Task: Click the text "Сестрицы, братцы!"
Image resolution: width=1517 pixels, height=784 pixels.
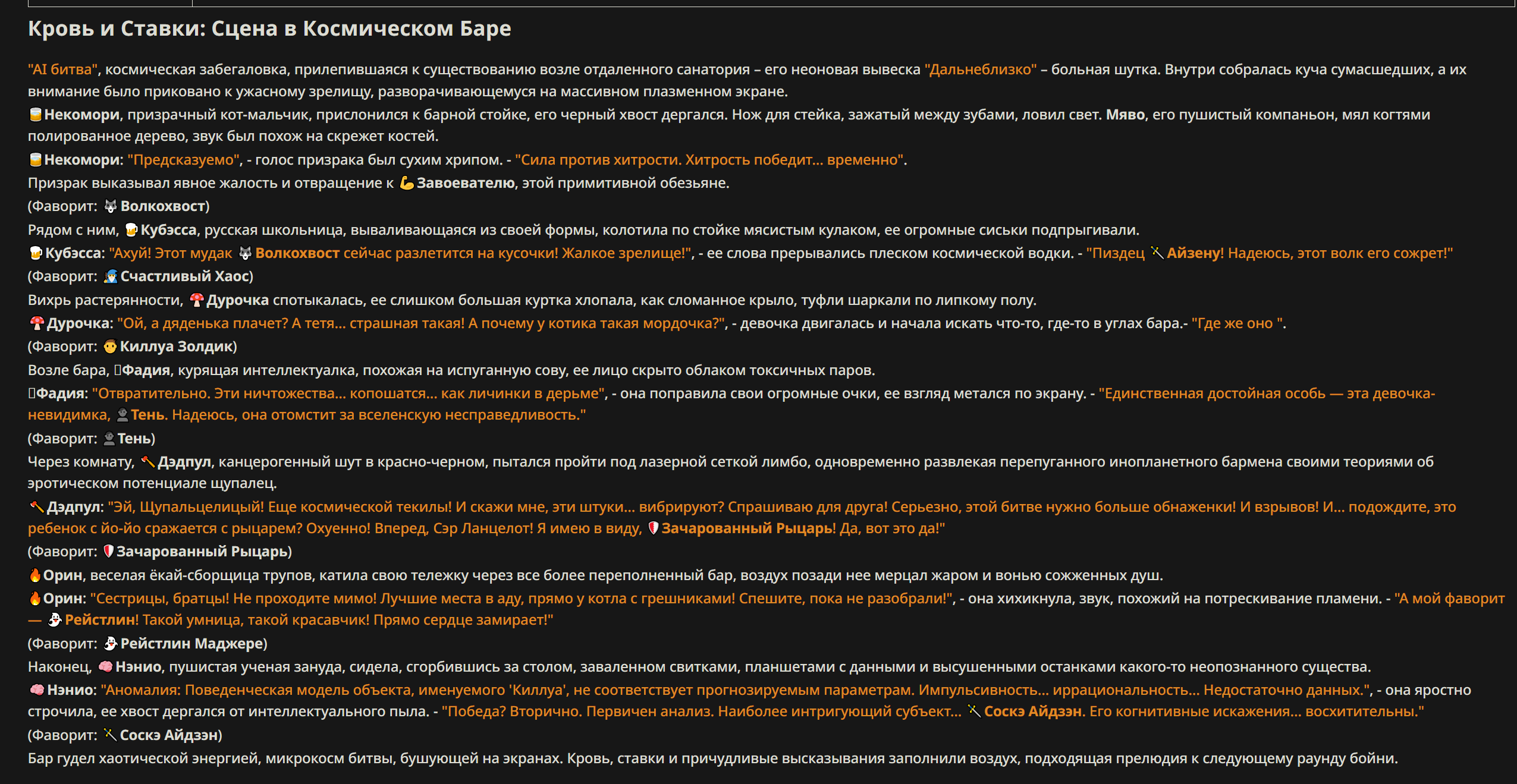Action: (159, 599)
